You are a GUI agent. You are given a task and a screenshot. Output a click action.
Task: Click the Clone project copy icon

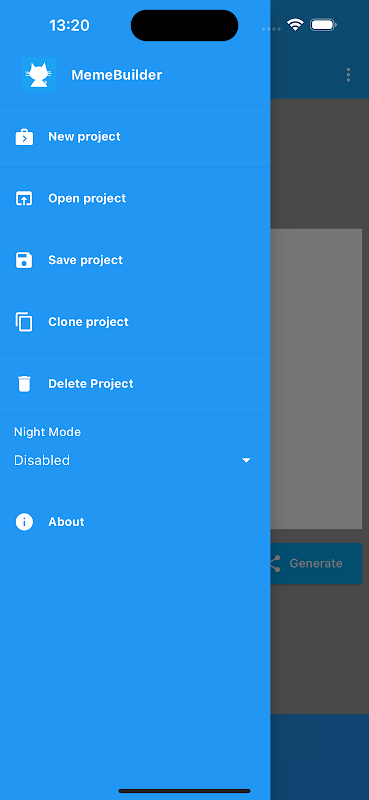click(x=24, y=322)
